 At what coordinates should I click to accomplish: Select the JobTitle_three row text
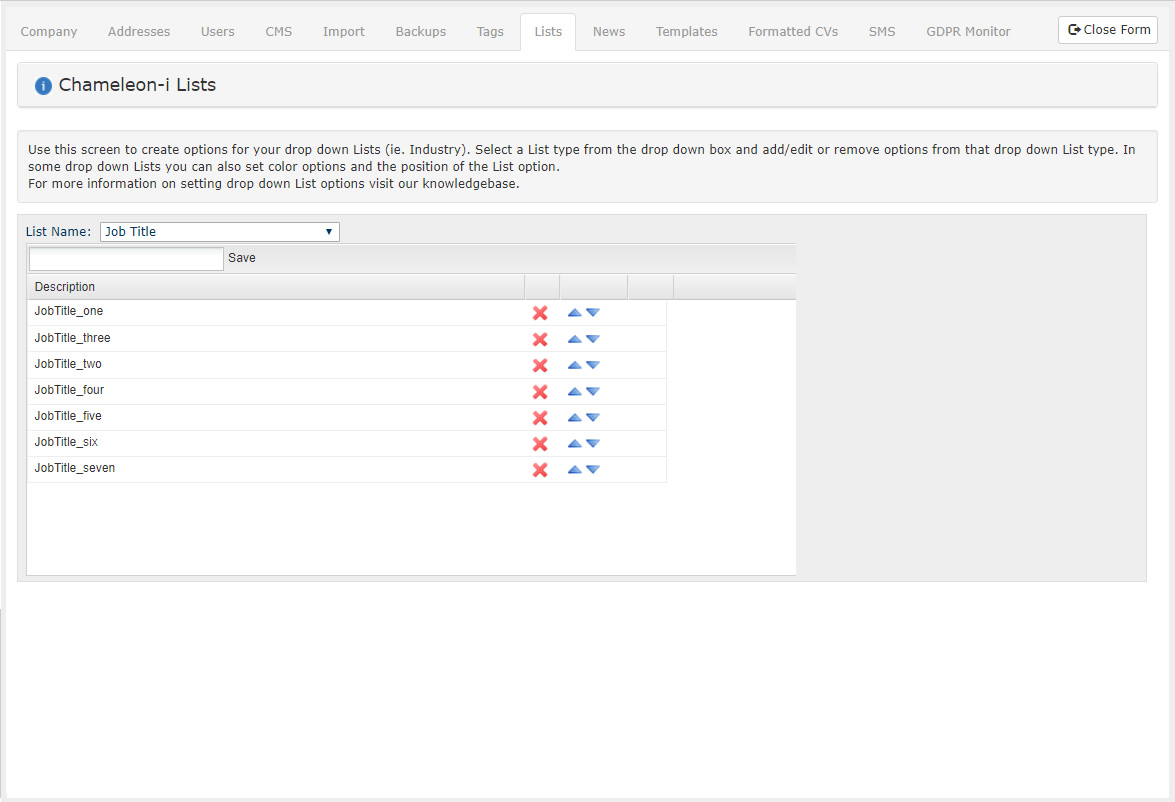point(73,338)
